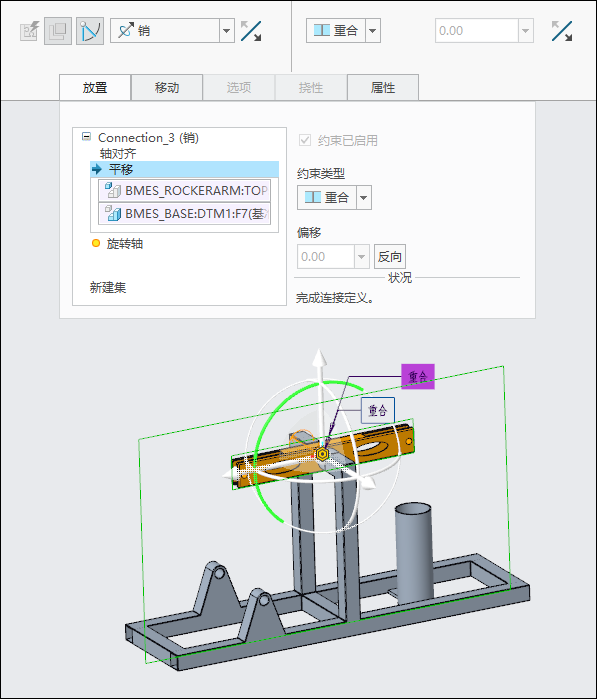Click 新建集 to add a set

[x=108, y=288]
